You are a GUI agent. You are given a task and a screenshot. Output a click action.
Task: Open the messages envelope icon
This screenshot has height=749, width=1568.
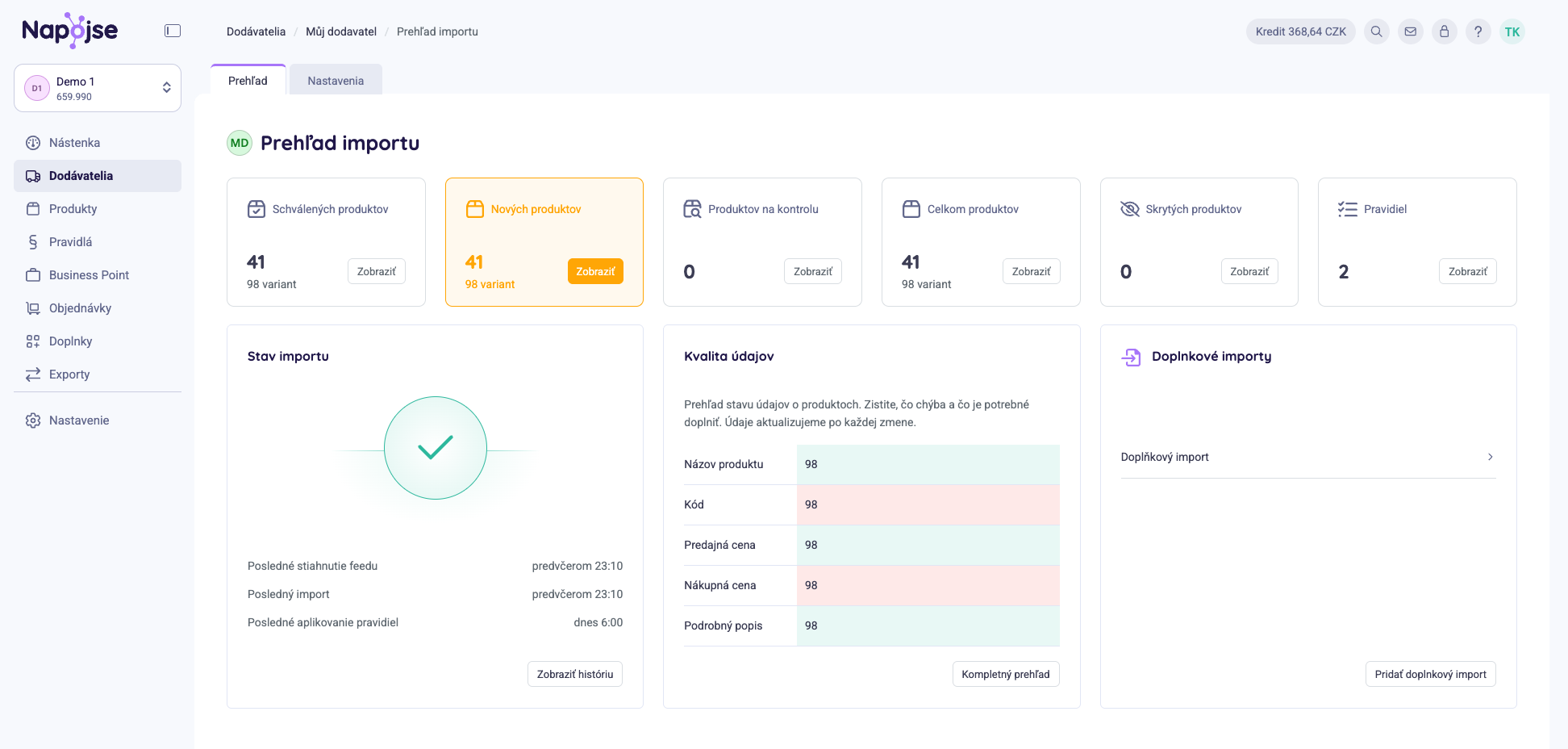(1410, 31)
